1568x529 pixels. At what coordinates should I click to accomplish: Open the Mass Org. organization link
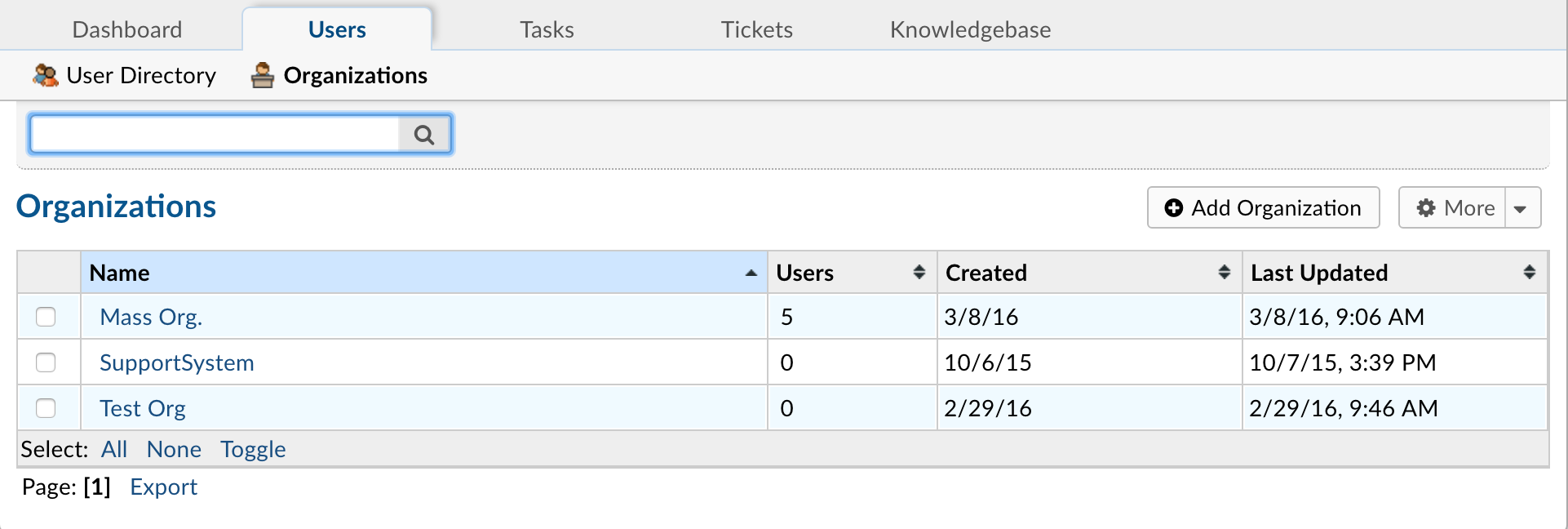pos(151,317)
